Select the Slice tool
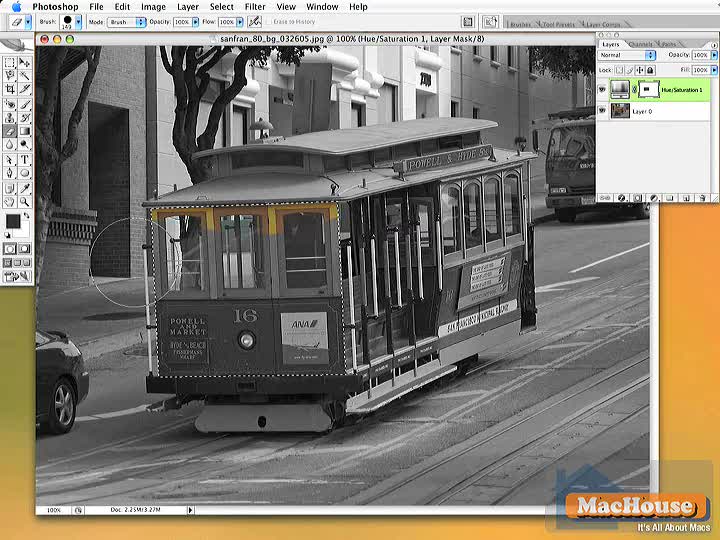This screenshot has height=540, width=720. 24,88
